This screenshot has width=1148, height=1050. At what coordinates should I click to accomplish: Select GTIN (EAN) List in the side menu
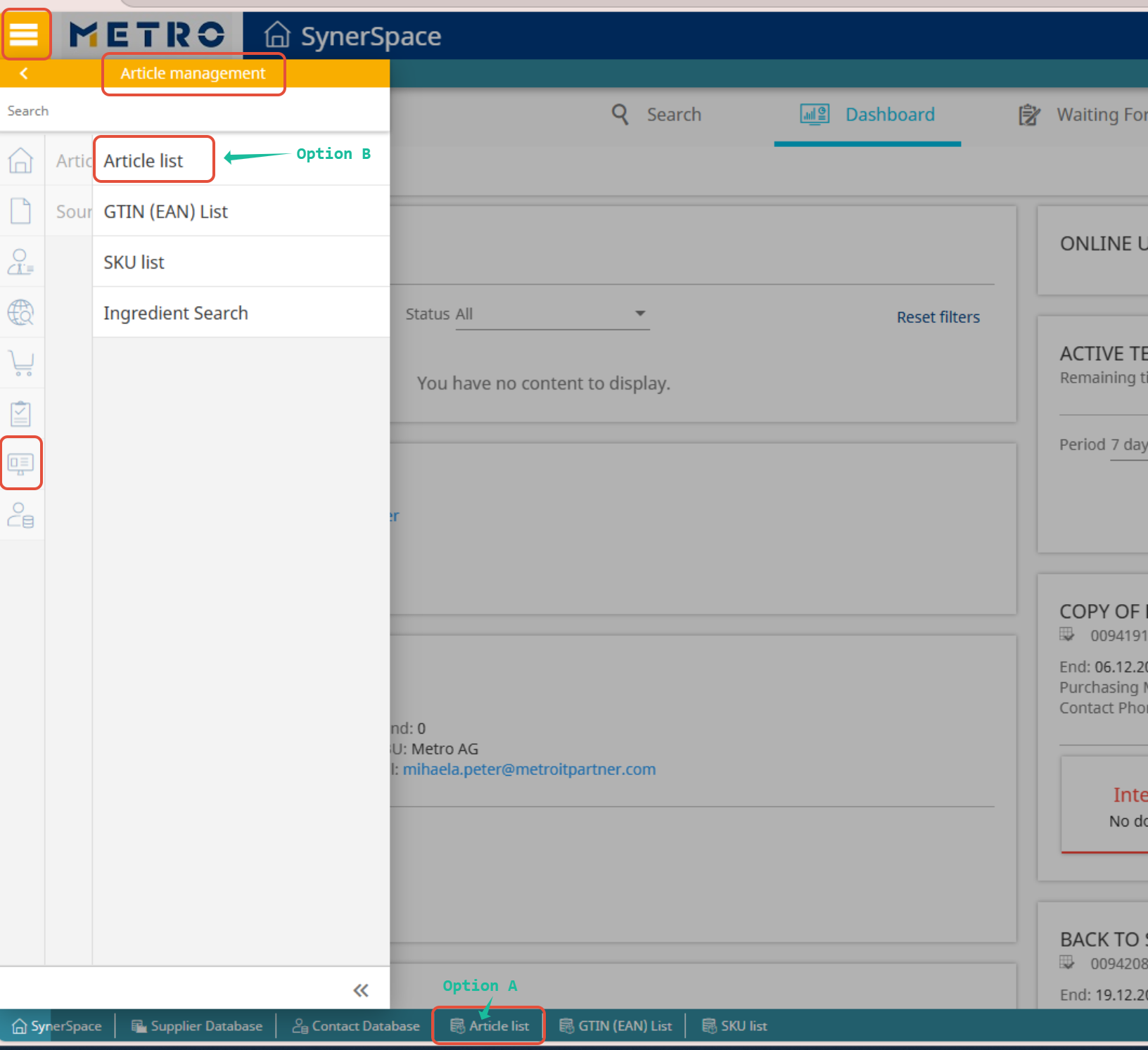pyautogui.click(x=241, y=212)
